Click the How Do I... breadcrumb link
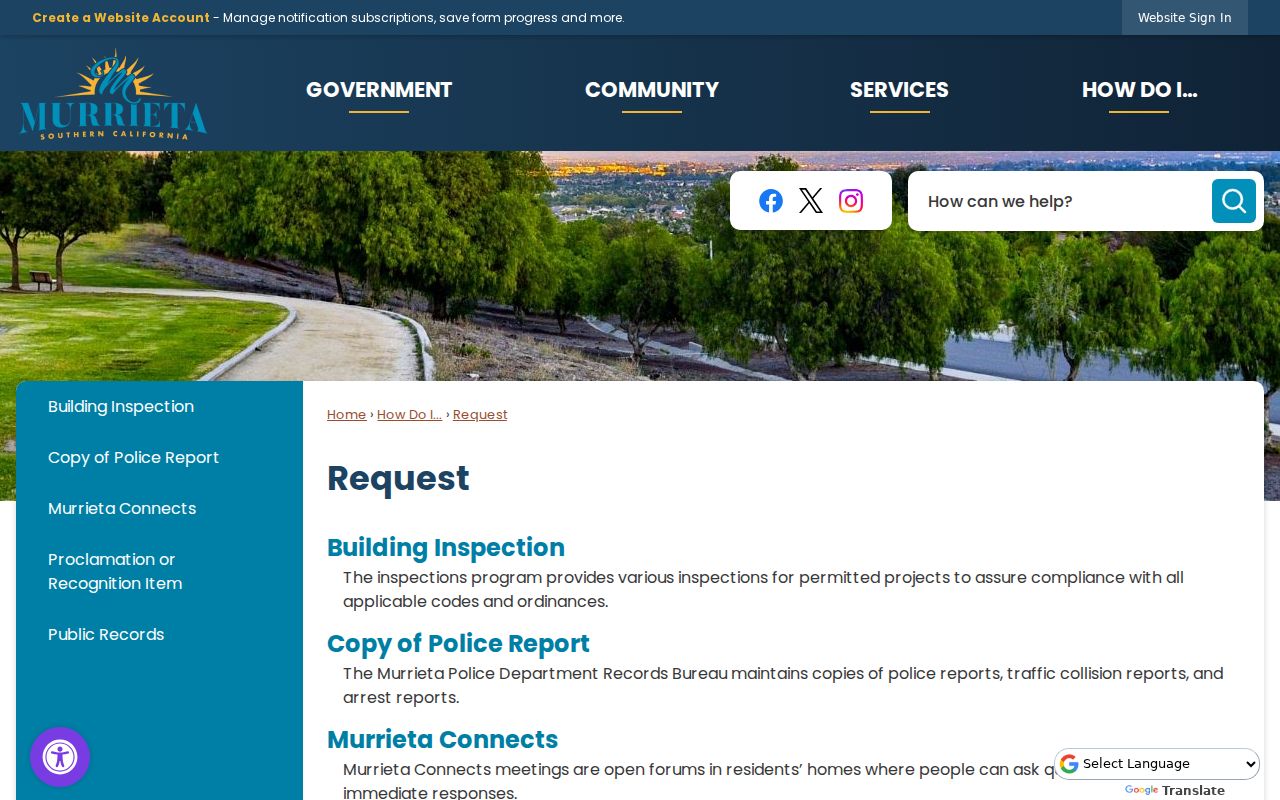Screen dimensions: 1280x800 409,415
